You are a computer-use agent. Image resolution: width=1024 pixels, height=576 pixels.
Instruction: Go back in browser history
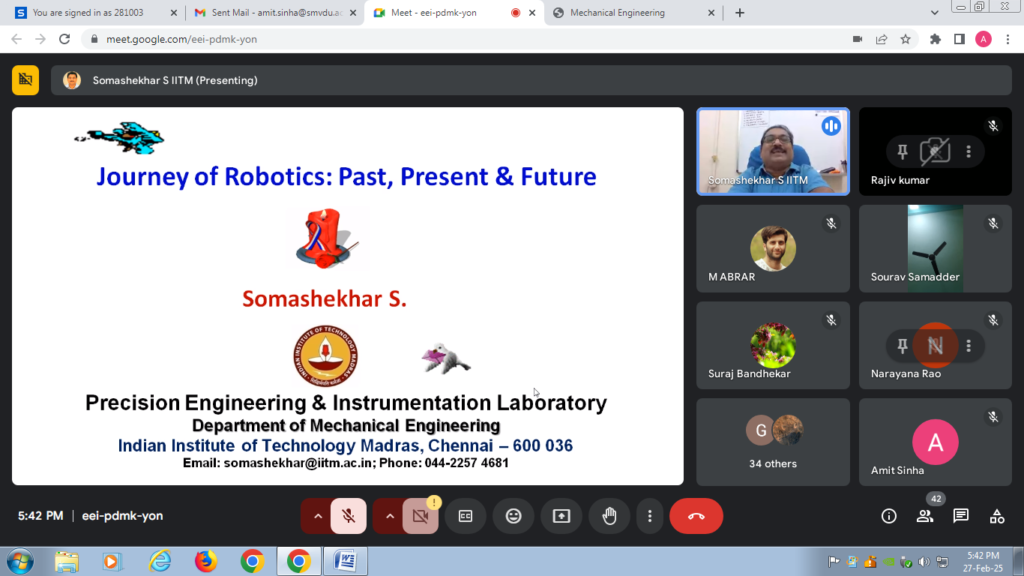pyautogui.click(x=17, y=39)
